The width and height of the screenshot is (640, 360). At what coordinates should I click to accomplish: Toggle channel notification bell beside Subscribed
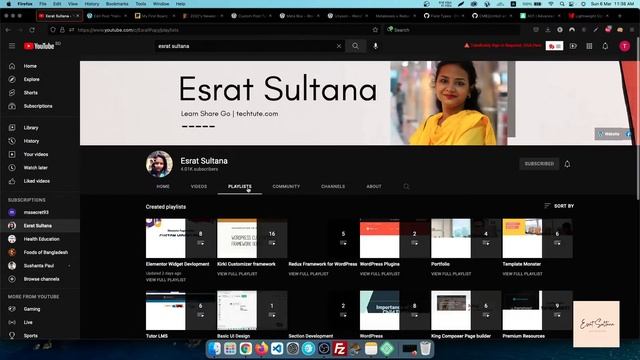(567, 164)
